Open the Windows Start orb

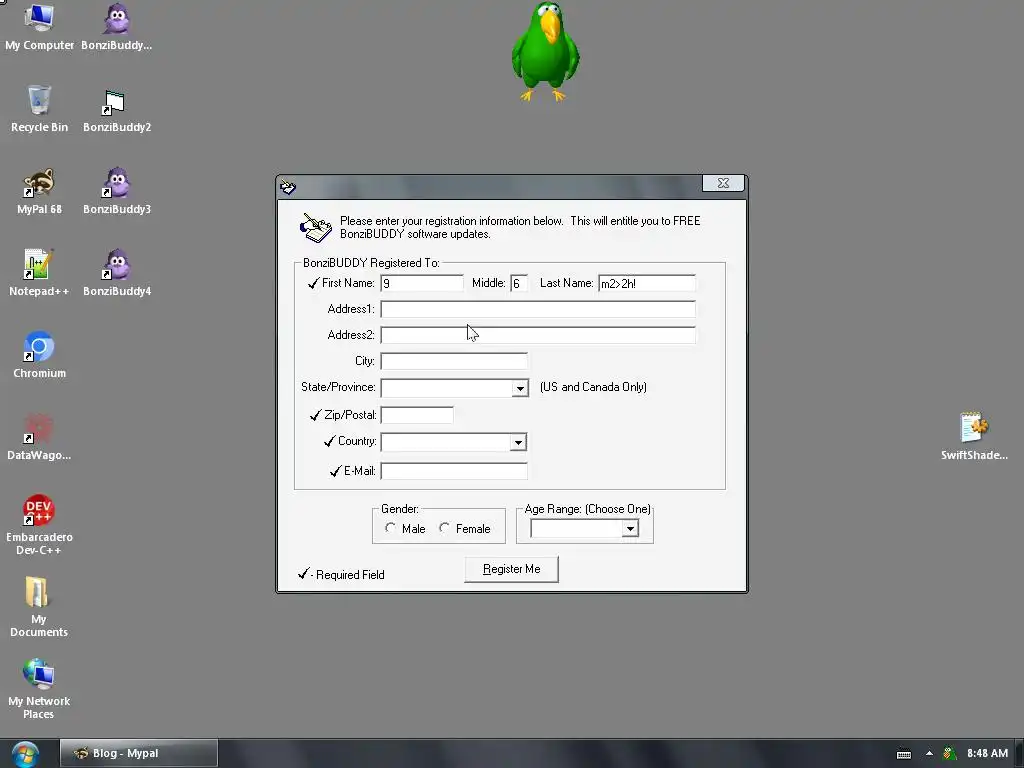pyautogui.click(x=25, y=754)
